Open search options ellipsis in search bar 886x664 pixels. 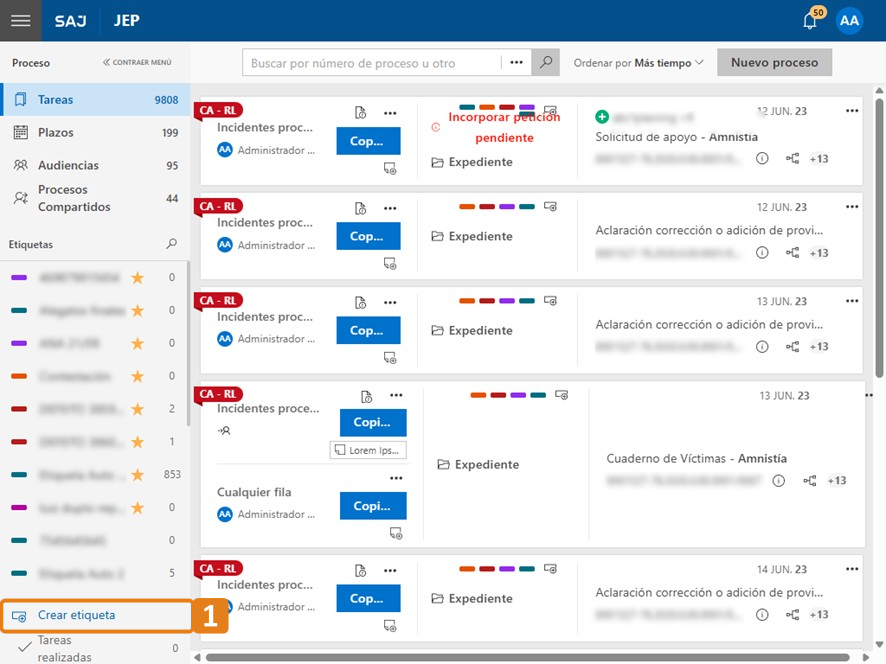click(x=516, y=62)
